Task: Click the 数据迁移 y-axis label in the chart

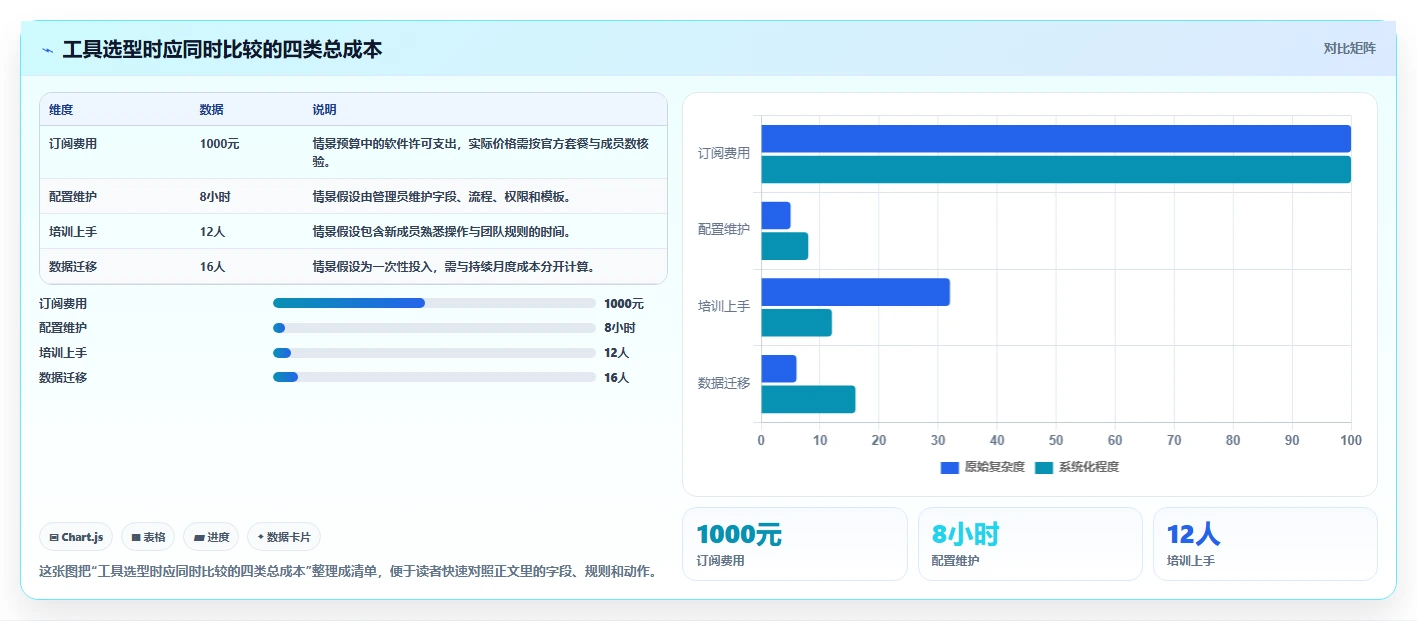Action: (724, 384)
